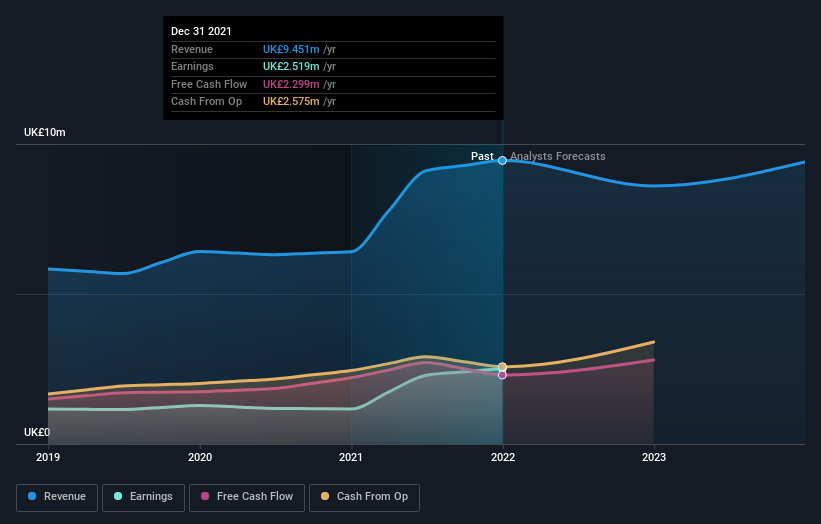Image resolution: width=821 pixels, height=524 pixels.
Task: Toggle the Earnings legend button
Action: [x=143, y=497]
